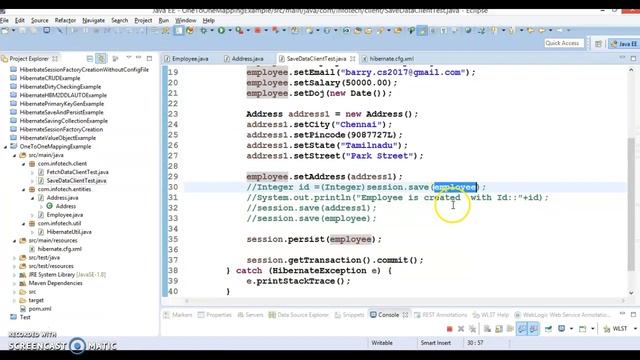Collapse the com.infotech.entities package

tap(24, 190)
